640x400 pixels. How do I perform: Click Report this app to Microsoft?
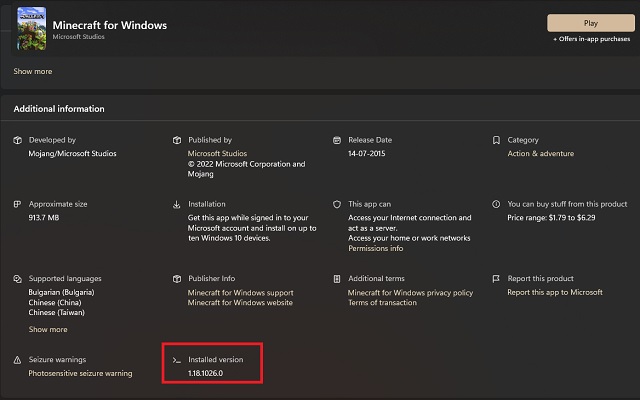555,292
